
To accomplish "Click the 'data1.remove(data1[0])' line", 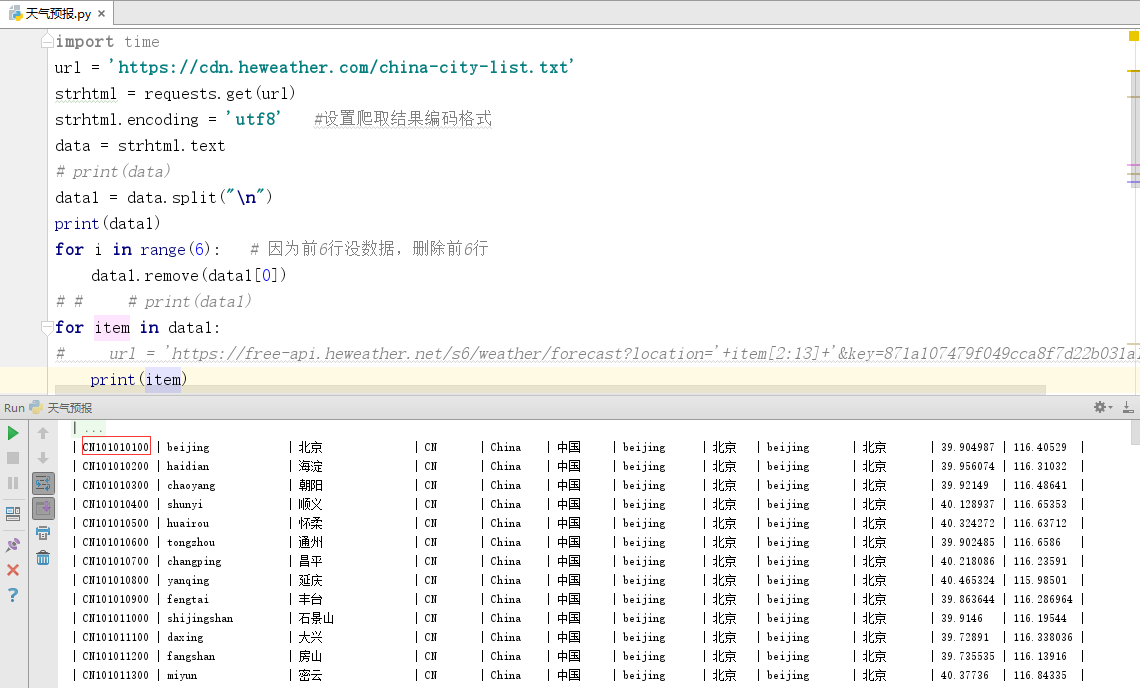I will 188,276.
